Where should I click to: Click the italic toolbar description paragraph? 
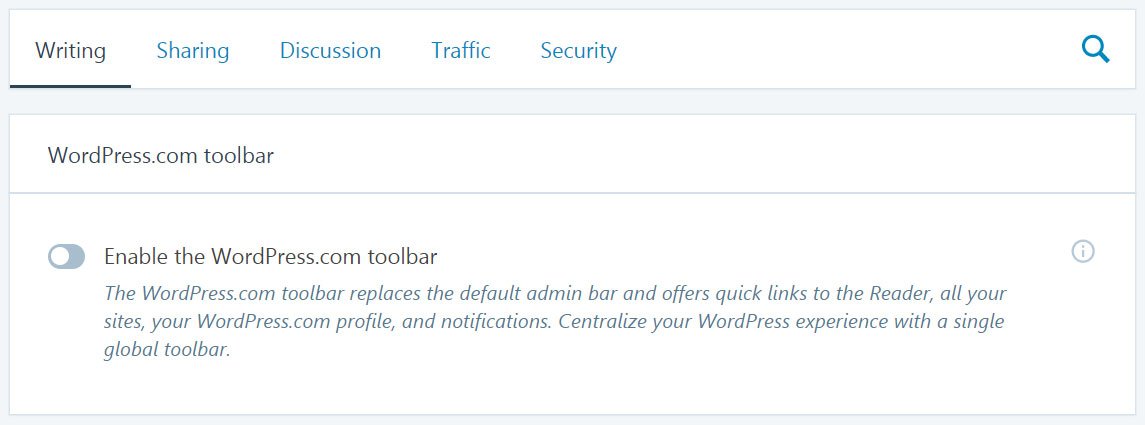[556, 322]
